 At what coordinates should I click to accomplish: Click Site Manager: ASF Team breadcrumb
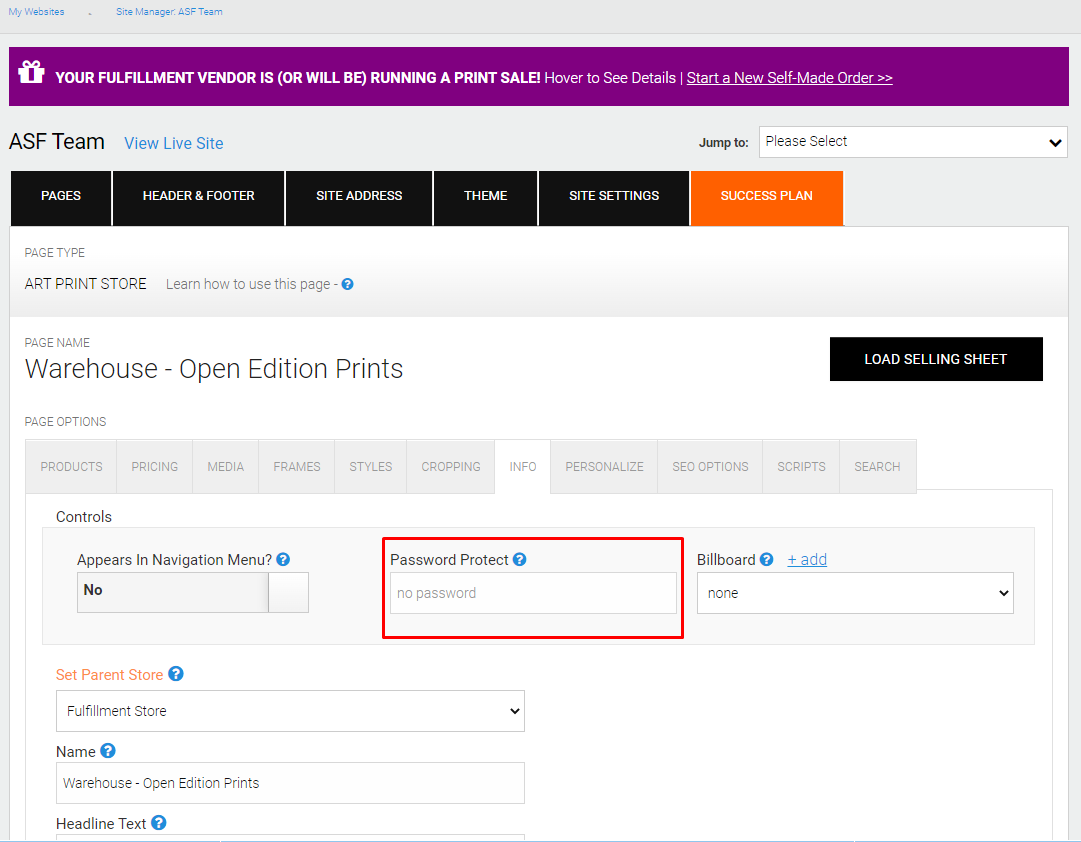(x=169, y=12)
